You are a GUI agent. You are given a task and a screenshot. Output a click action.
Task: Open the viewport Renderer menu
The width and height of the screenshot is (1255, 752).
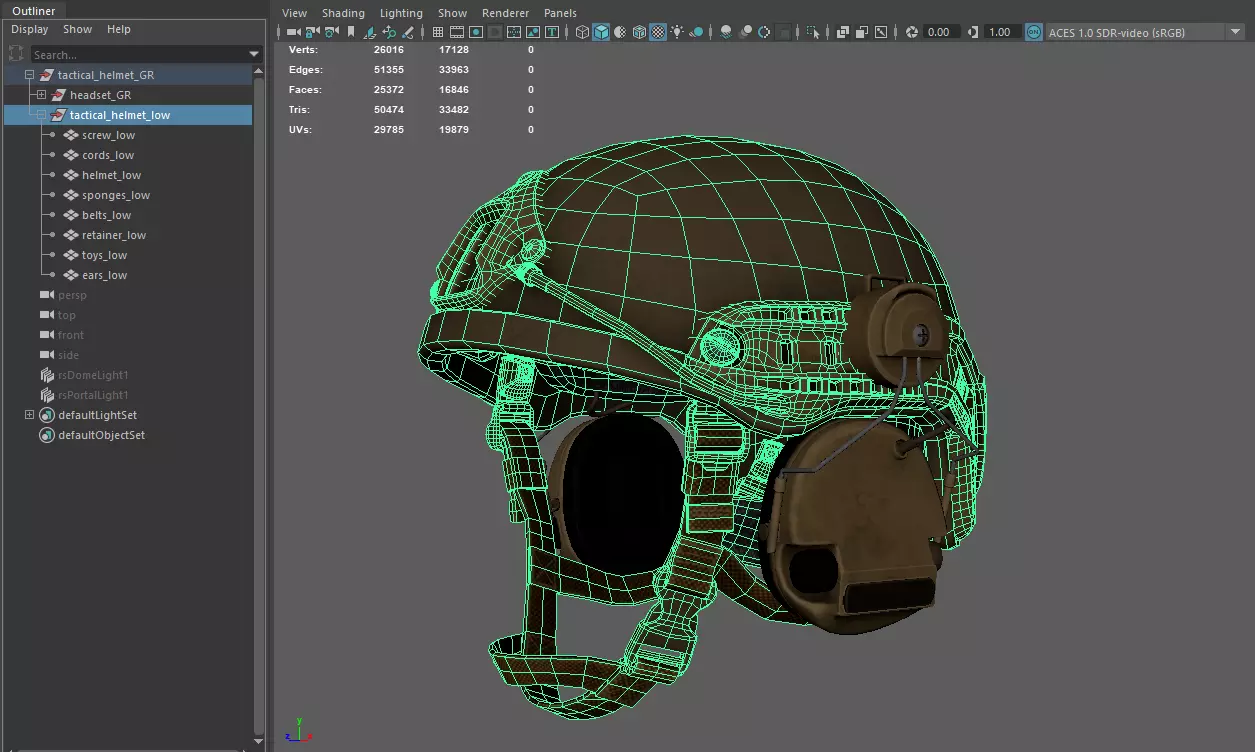[505, 13]
